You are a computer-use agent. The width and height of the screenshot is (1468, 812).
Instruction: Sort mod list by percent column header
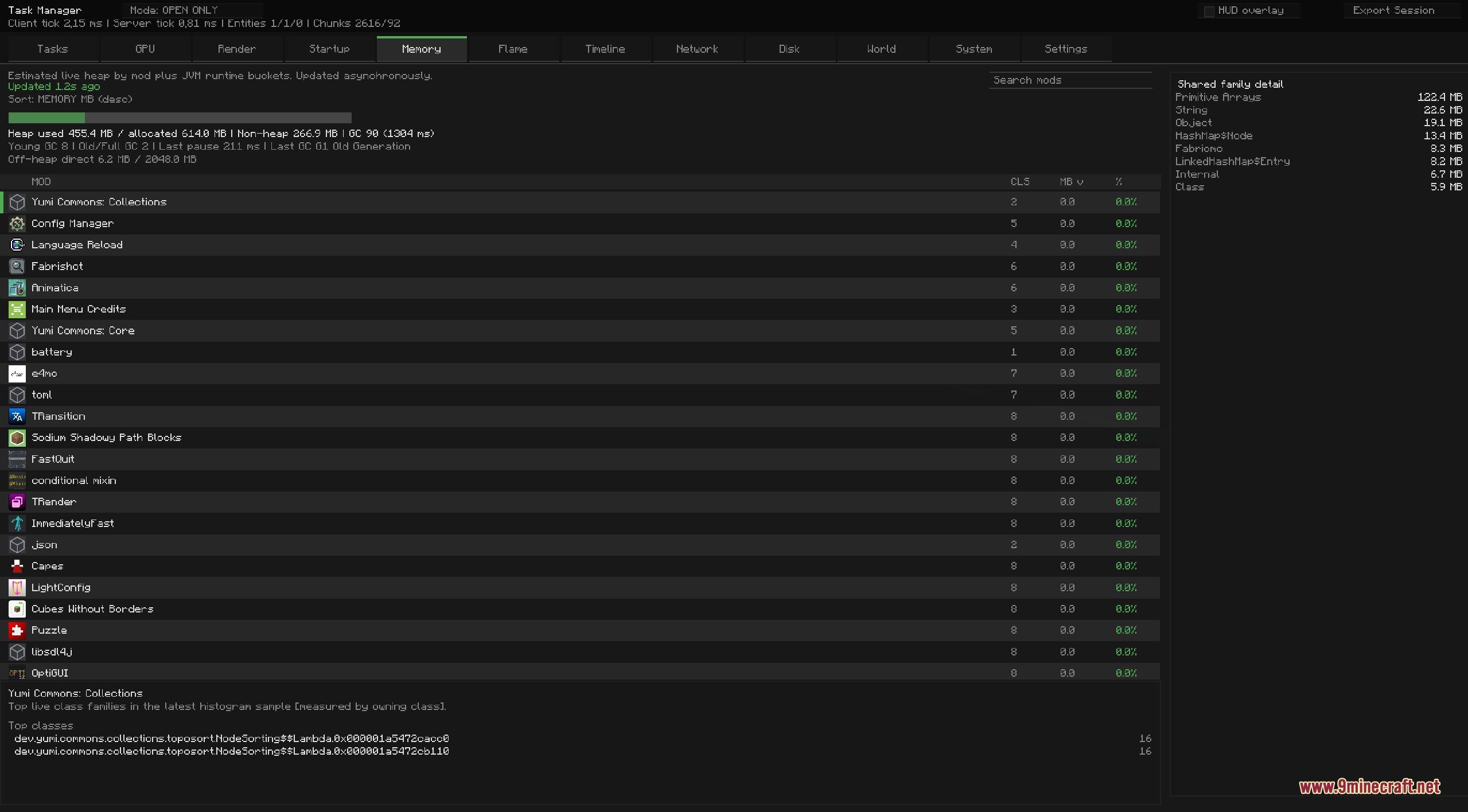1119,182
